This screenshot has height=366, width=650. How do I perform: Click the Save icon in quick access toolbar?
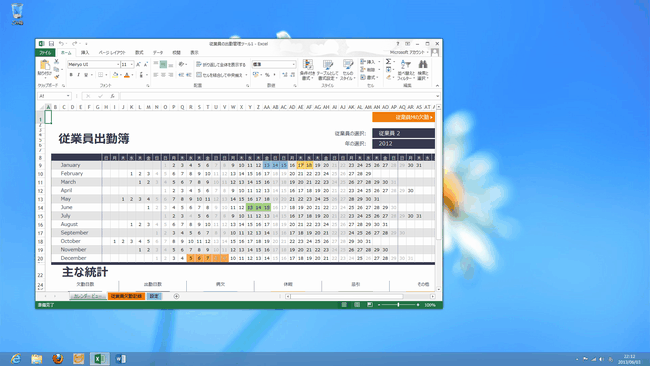pos(51,44)
